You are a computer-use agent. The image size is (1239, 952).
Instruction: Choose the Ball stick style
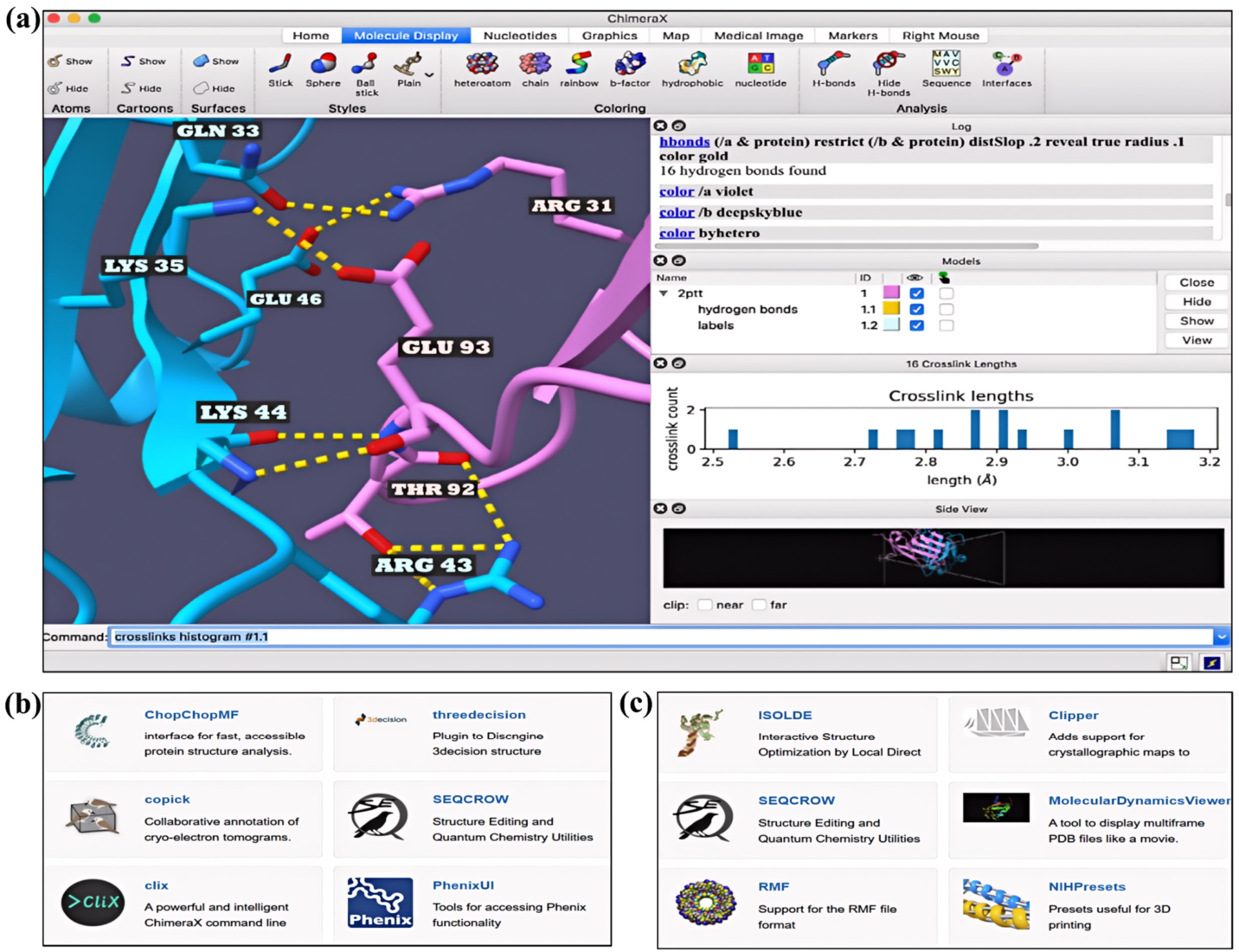[365, 63]
